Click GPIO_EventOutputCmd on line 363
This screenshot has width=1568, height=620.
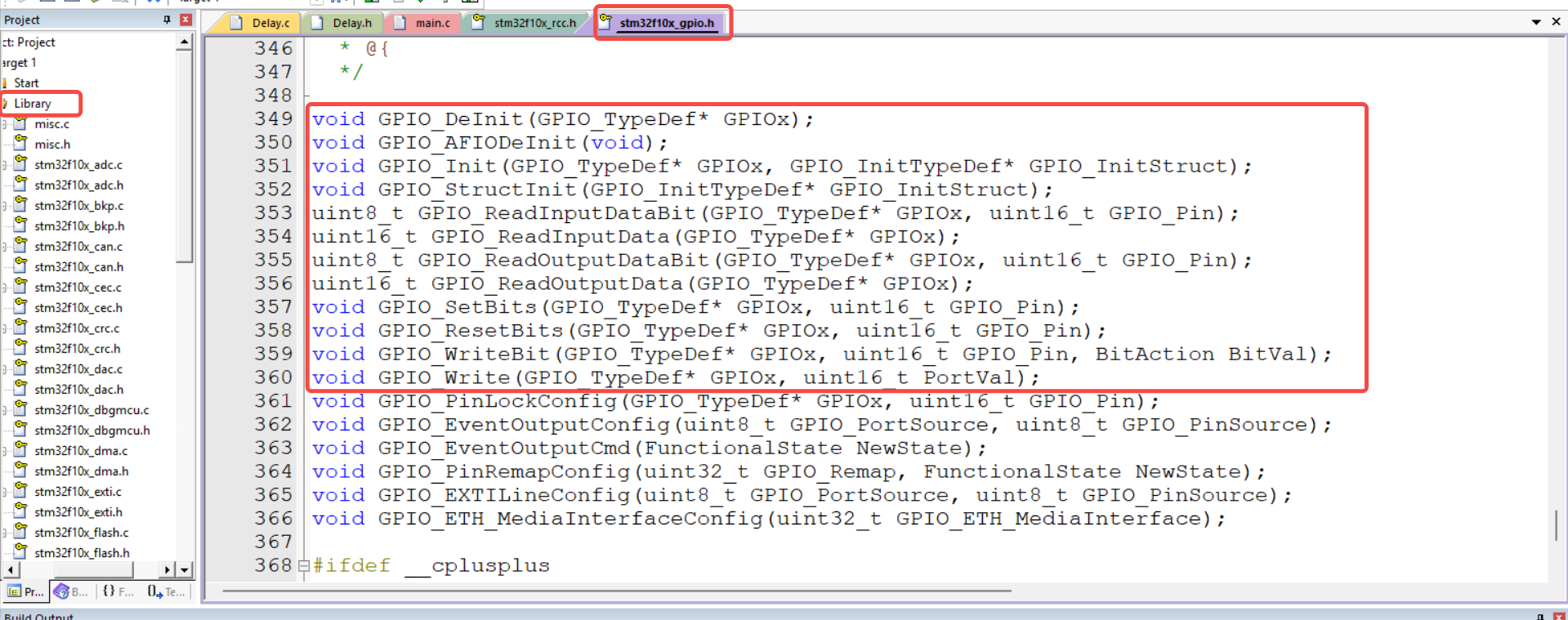(x=503, y=448)
